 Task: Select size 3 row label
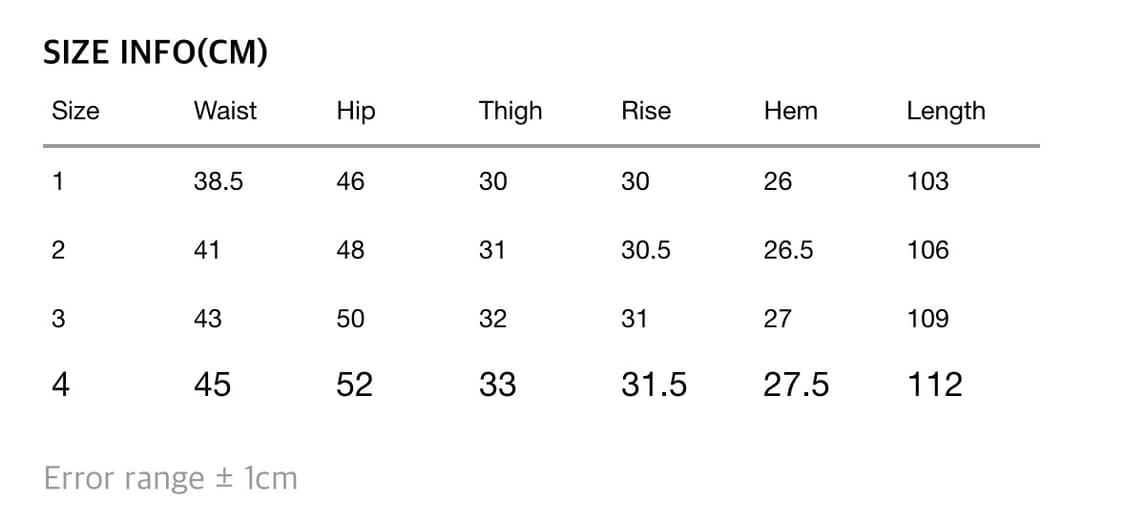(x=58, y=319)
